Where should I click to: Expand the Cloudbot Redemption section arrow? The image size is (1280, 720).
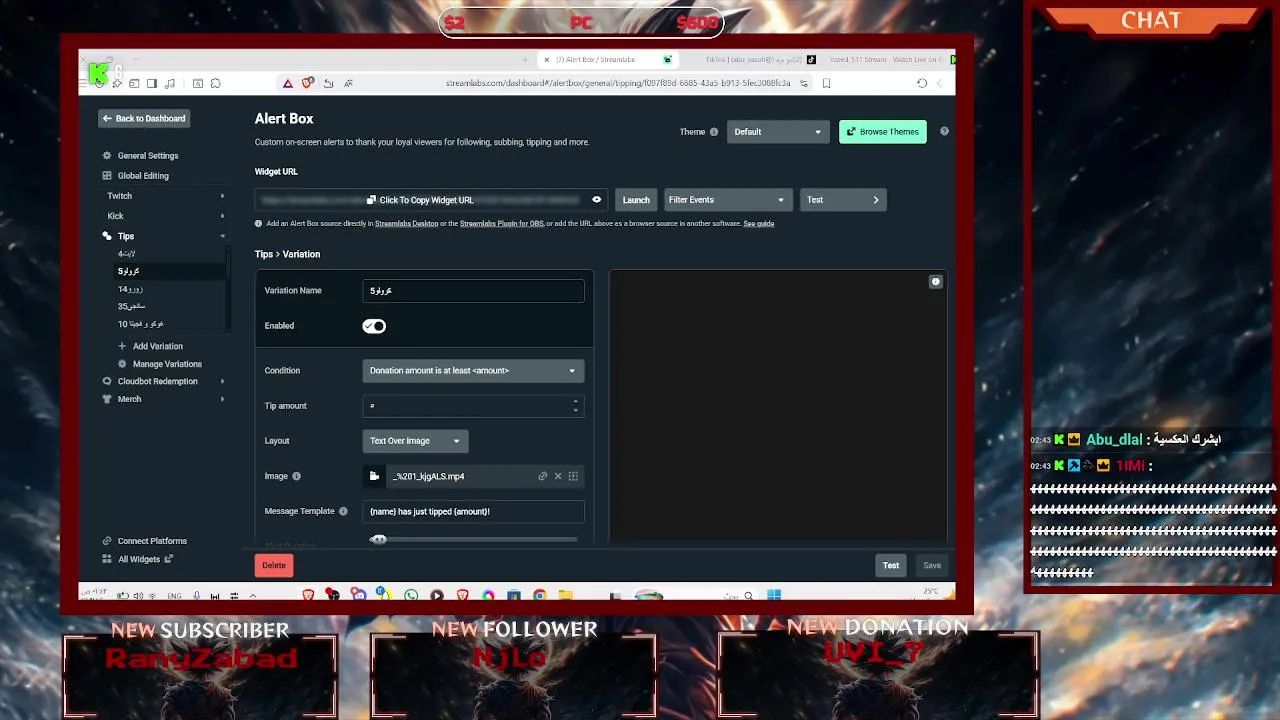(222, 381)
